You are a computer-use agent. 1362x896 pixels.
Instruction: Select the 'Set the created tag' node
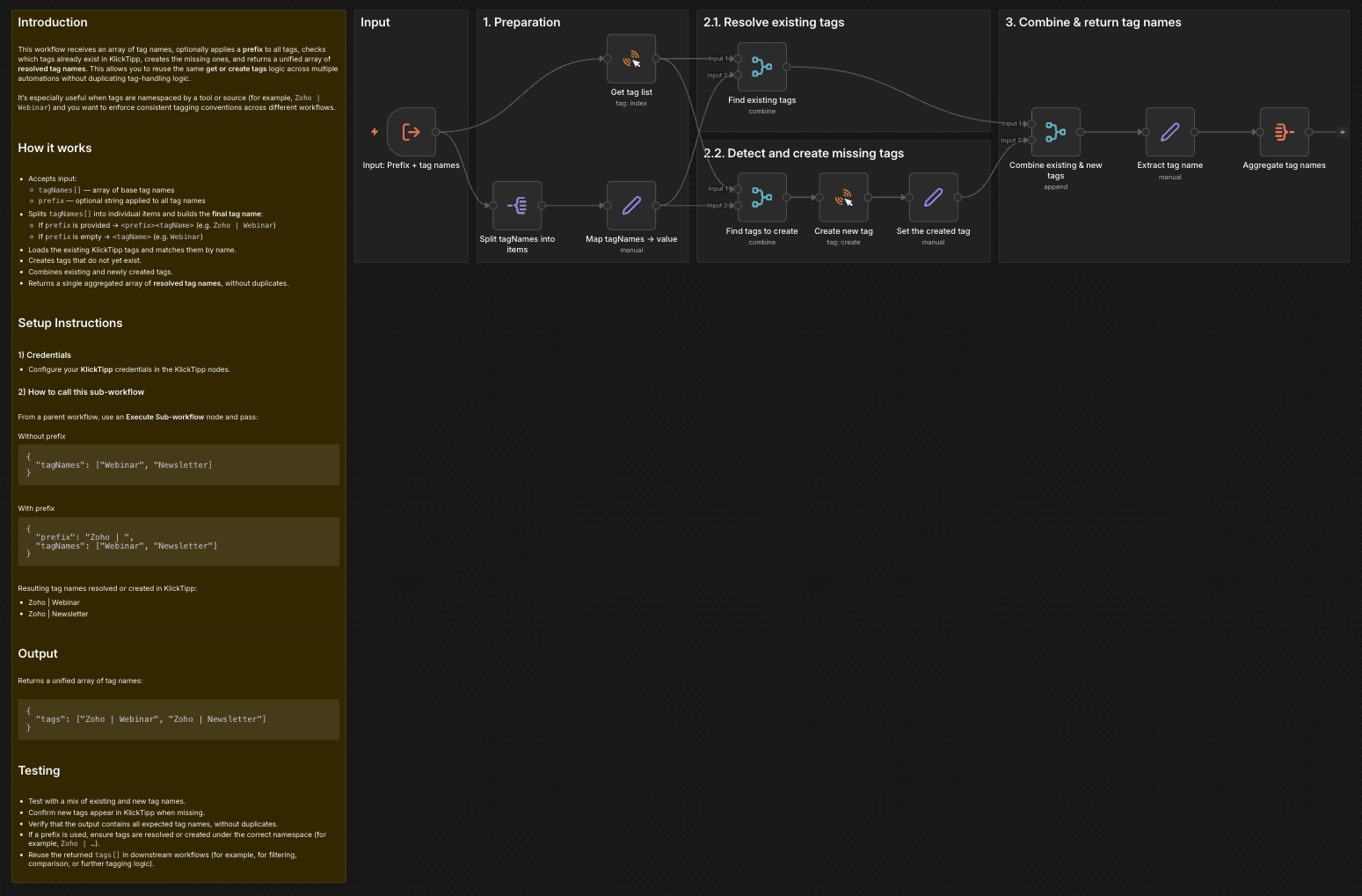click(933, 198)
